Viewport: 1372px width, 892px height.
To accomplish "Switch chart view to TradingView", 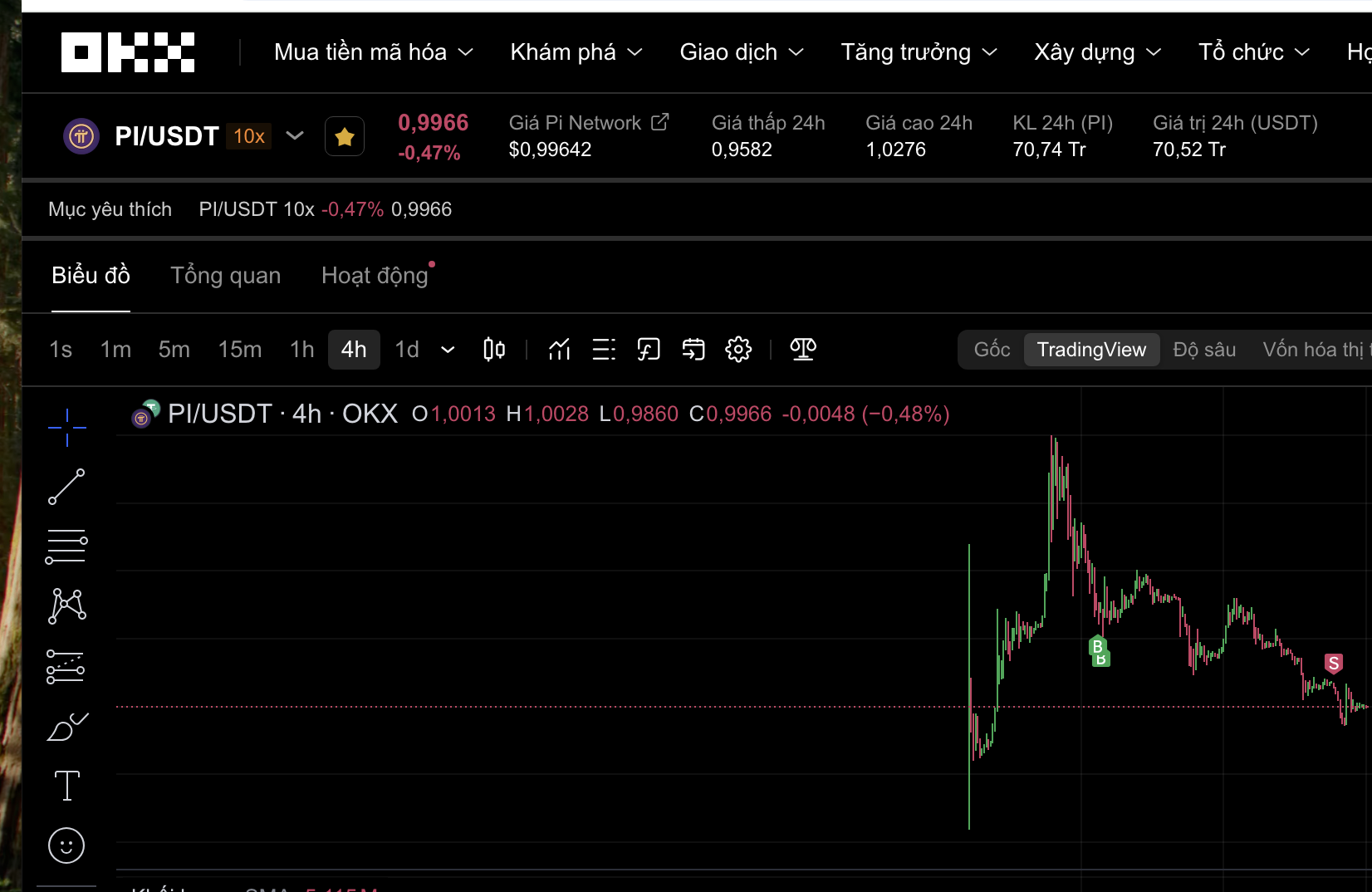I will tap(1091, 350).
